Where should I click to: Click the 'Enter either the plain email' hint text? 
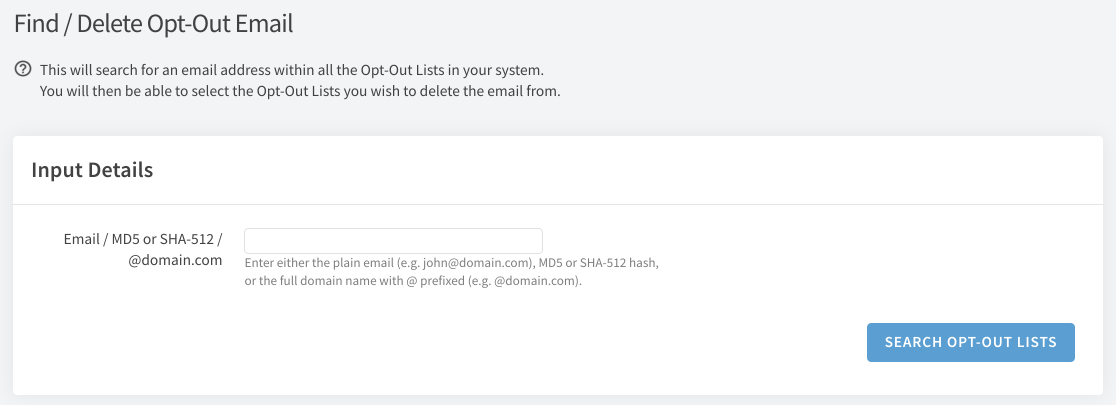pyautogui.click(x=451, y=263)
